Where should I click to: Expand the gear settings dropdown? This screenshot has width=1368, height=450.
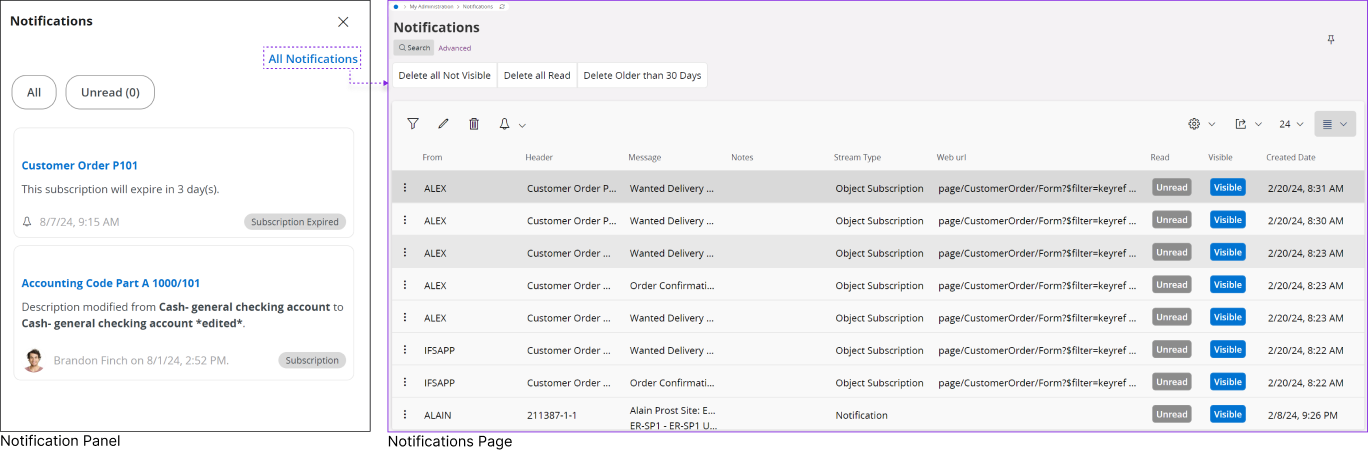[x=1201, y=124]
